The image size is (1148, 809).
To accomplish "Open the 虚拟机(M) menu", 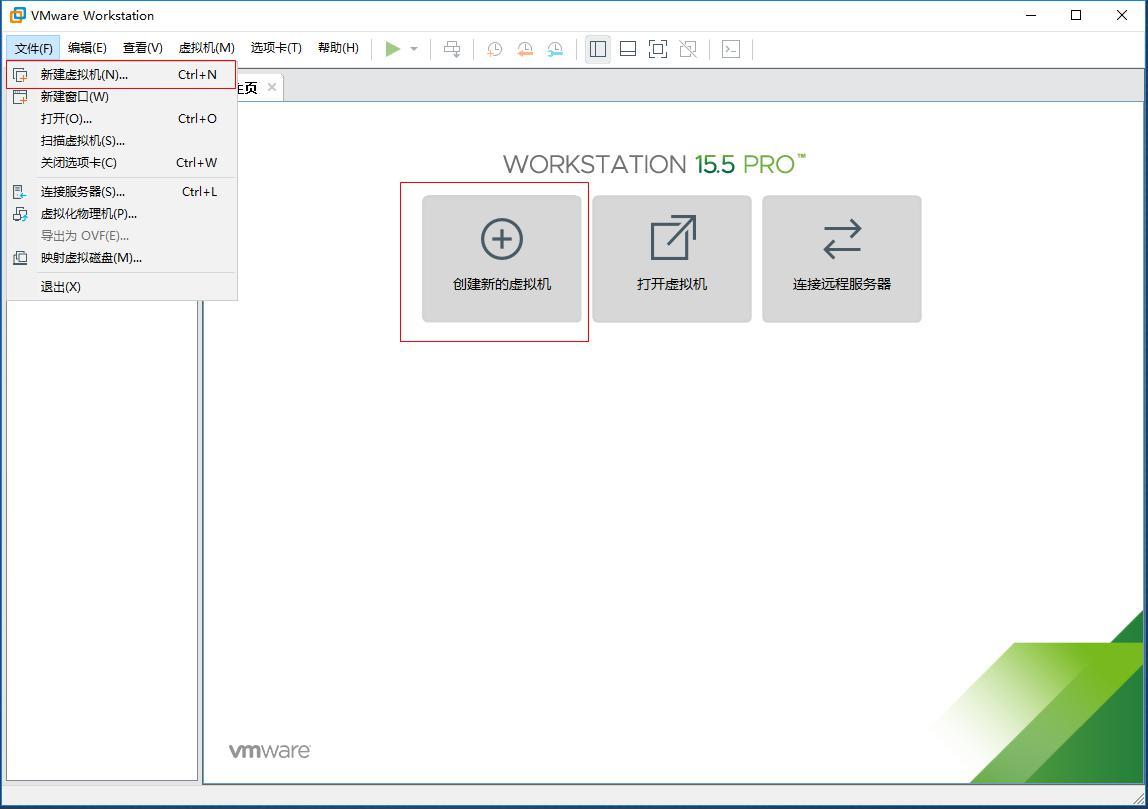I will point(206,47).
